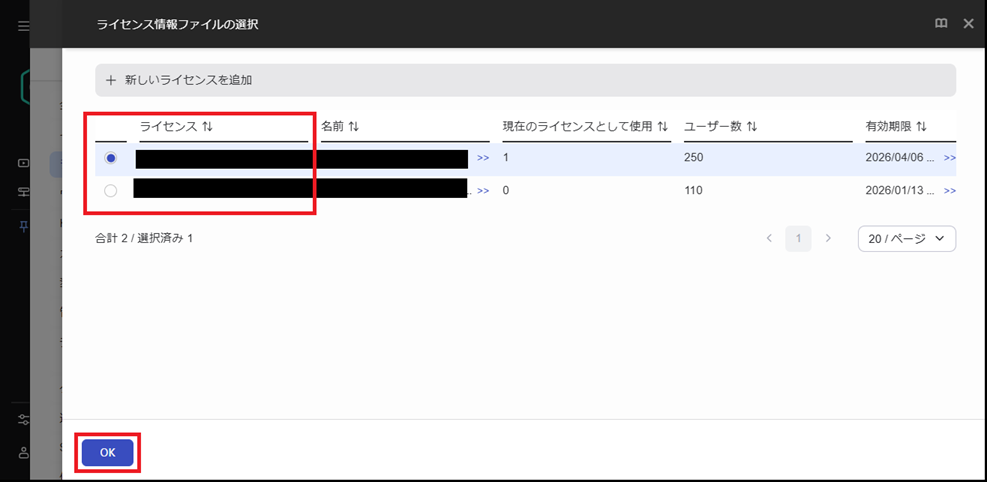
Task: Click monitor icon in background sidebar
Action: (x=23, y=164)
